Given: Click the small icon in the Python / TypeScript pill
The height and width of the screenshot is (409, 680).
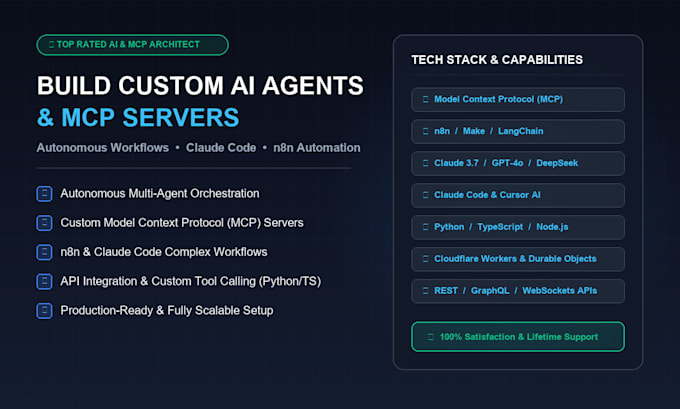Looking at the screenshot, I should coord(425,227).
